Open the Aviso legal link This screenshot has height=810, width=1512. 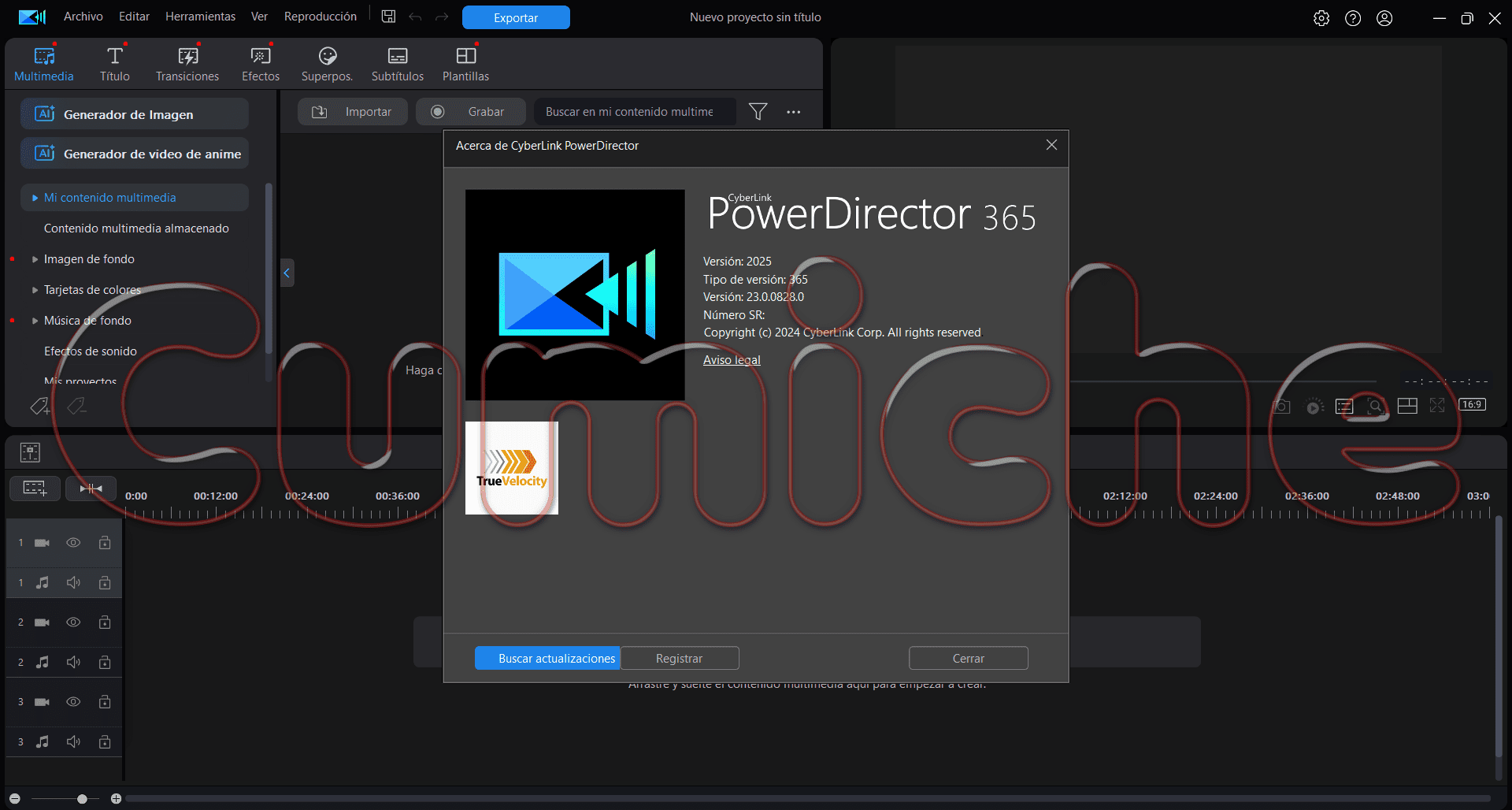click(732, 360)
